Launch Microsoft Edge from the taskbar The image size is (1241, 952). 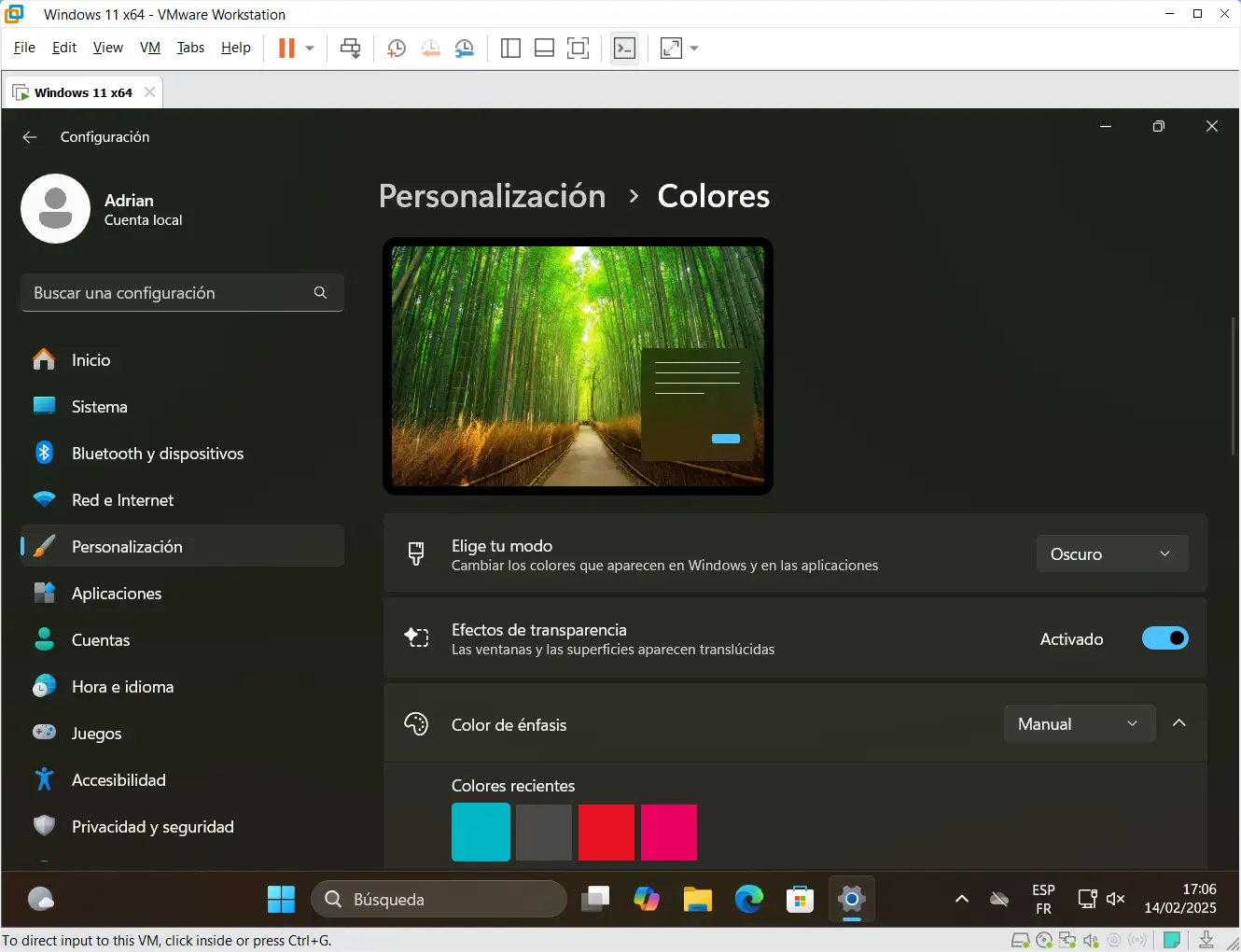749,900
